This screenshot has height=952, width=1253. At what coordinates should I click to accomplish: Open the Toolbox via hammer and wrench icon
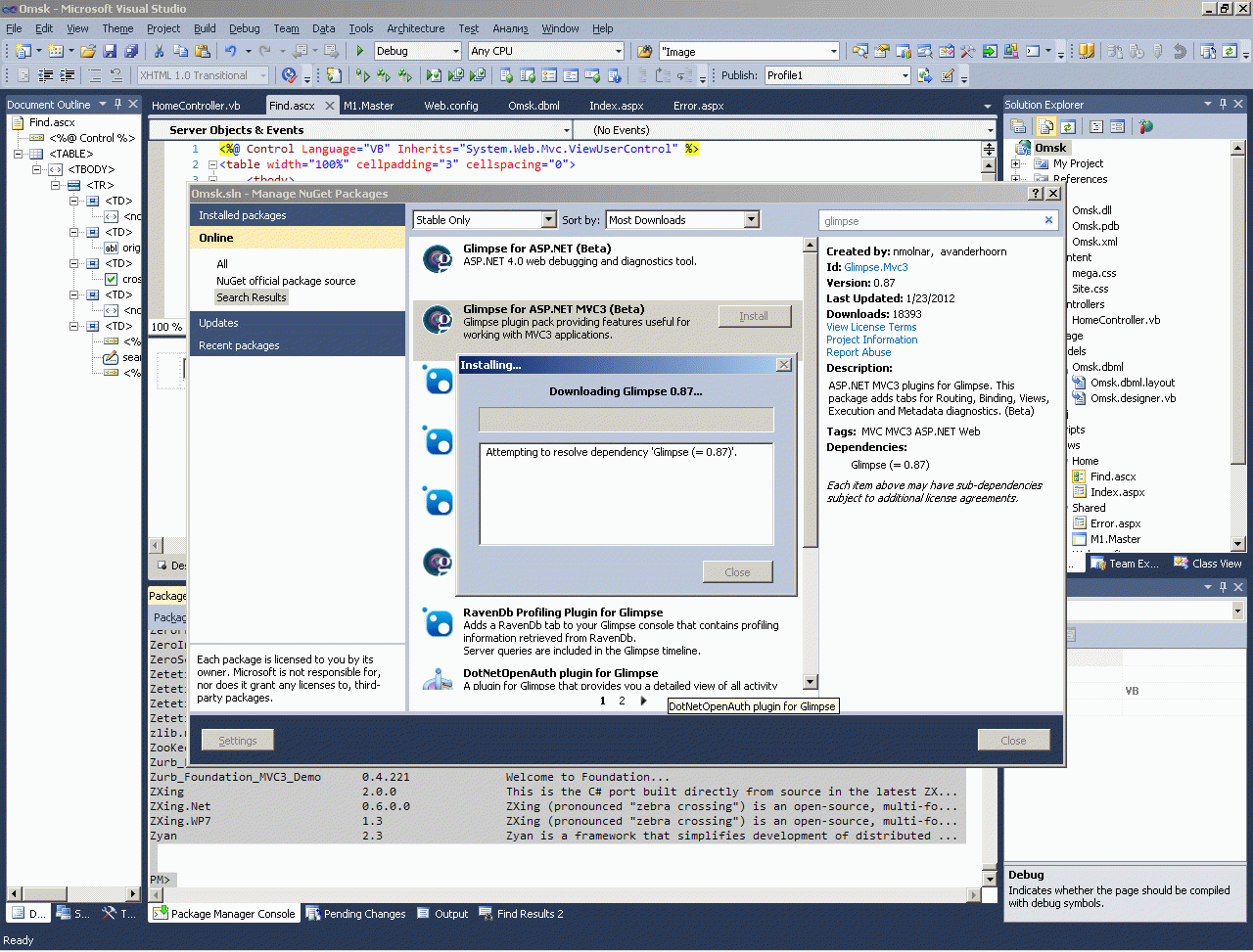pyautogui.click(x=968, y=51)
